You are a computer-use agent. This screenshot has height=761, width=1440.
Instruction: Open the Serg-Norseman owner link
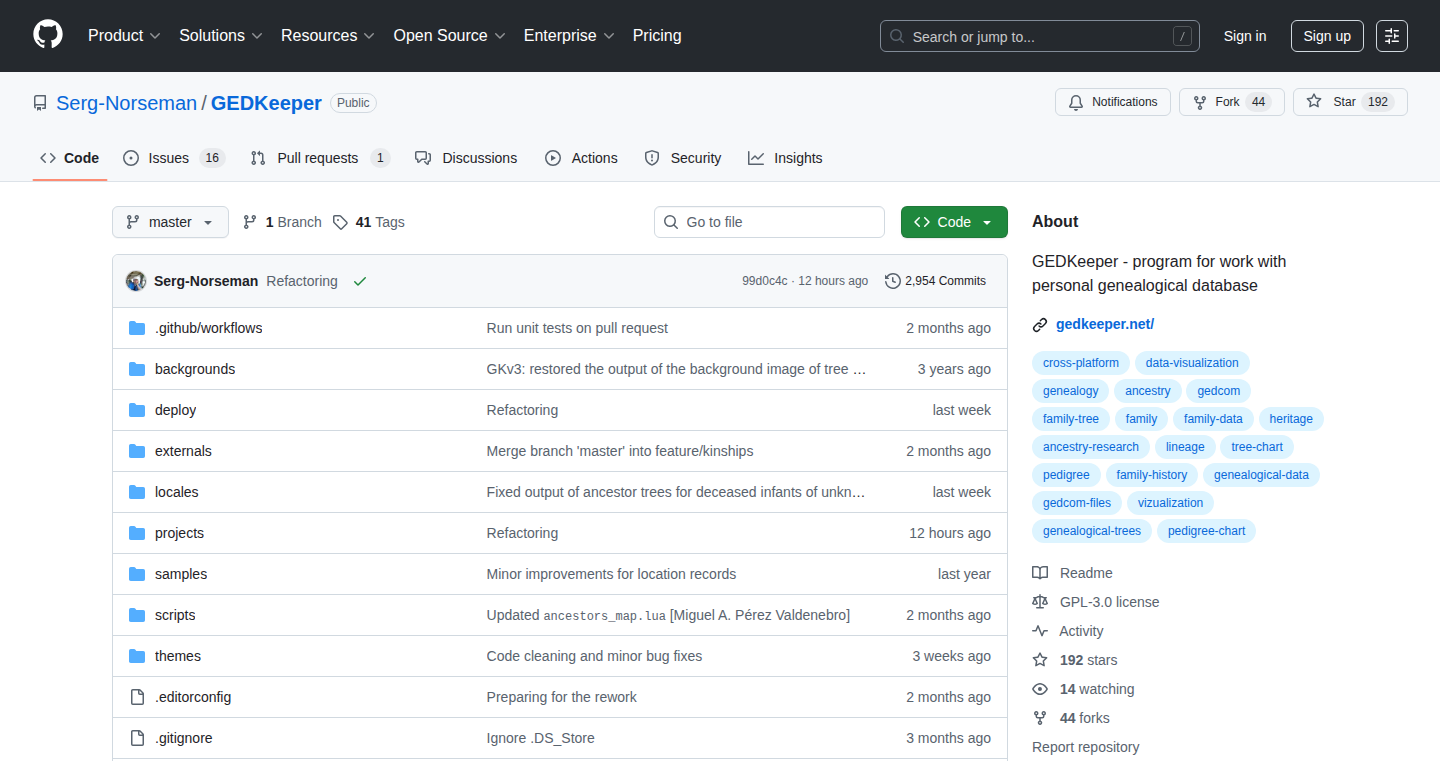pyautogui.click(x=127, y=103)
